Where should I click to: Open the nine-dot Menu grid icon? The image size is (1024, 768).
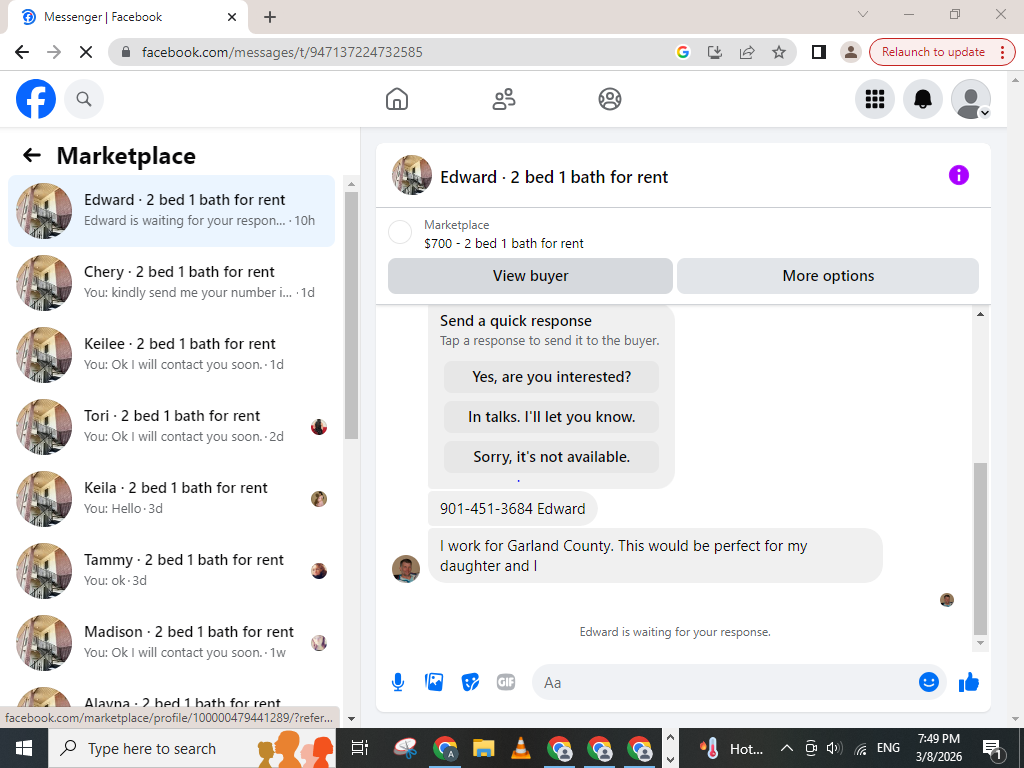[x=874, y=99]
